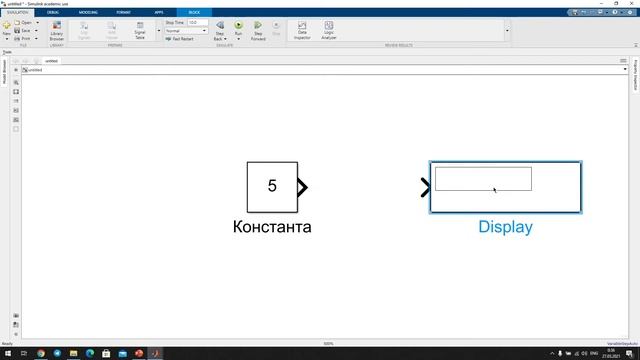Switch to the Apps tab
Screen dimensions: 640x360
pos(159,13)
